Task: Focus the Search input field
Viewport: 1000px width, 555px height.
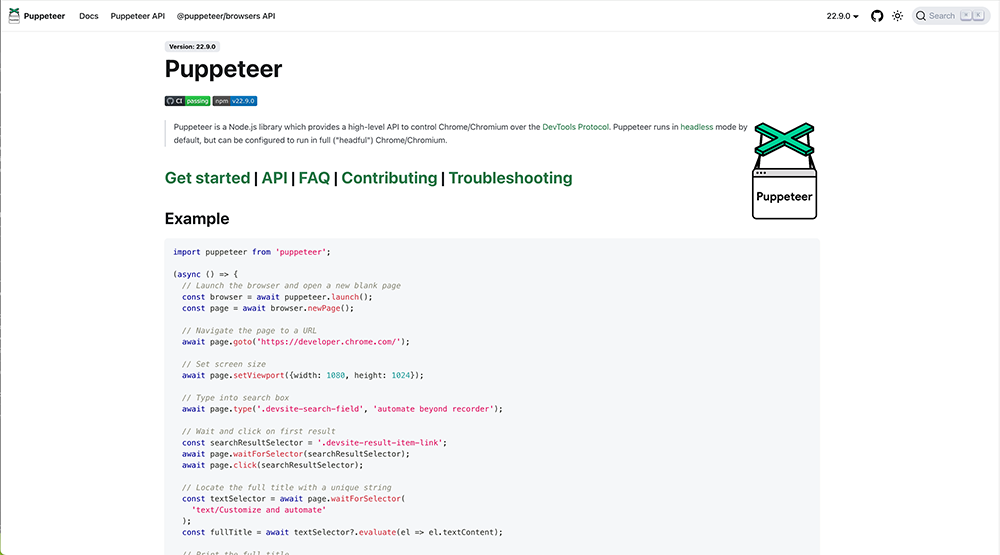Action: pyautogui.click(x=951, y=16)
